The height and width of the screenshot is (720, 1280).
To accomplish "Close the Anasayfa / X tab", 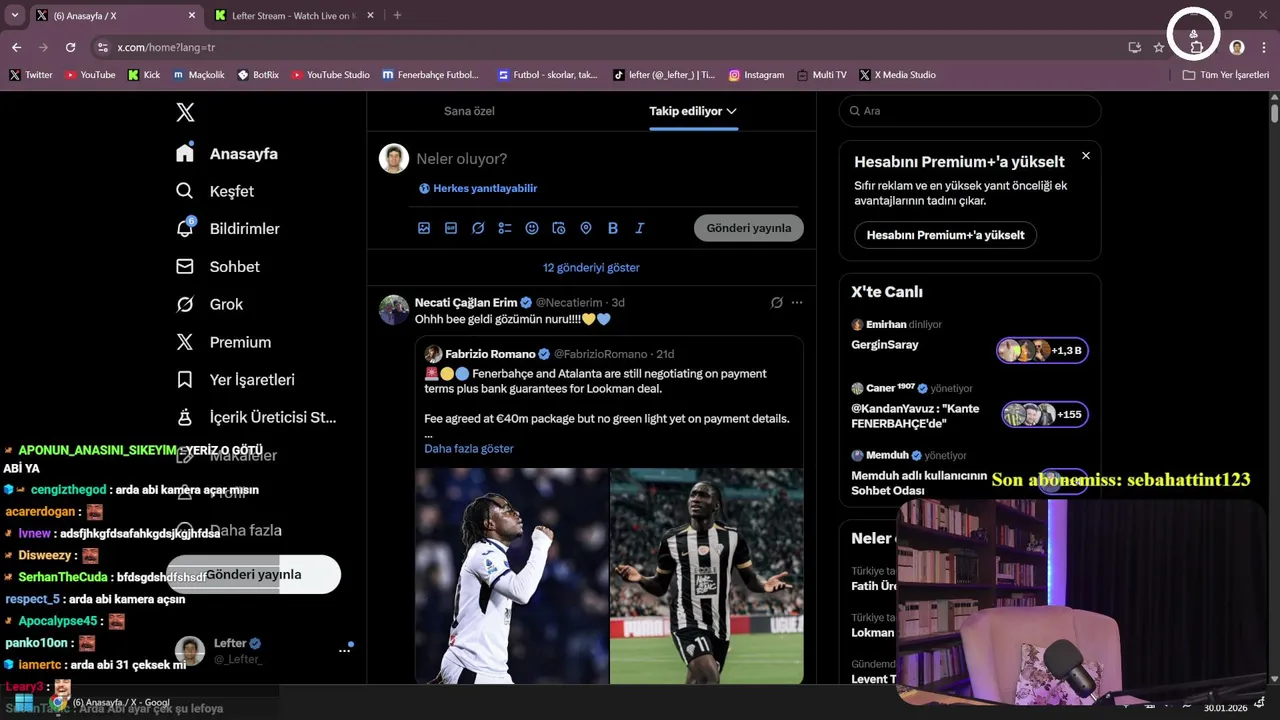I will (192, 16).
